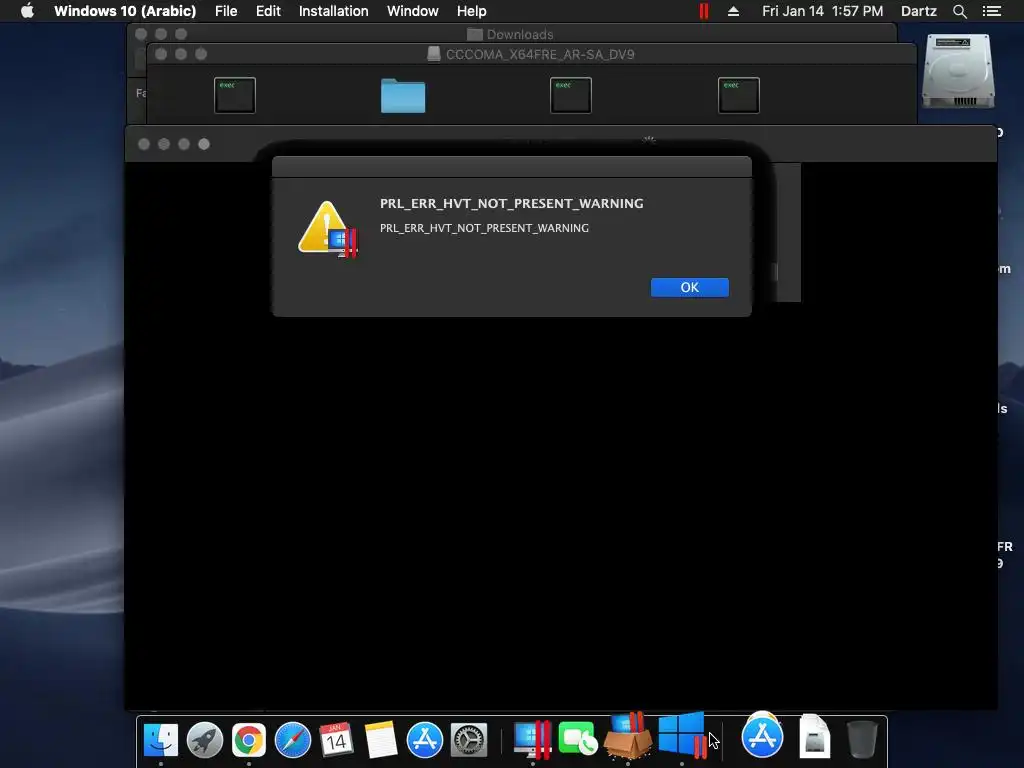Select the exec file right of folder
The height and width of the screenshot is (768, 1024).
click(x=571, y=95)
